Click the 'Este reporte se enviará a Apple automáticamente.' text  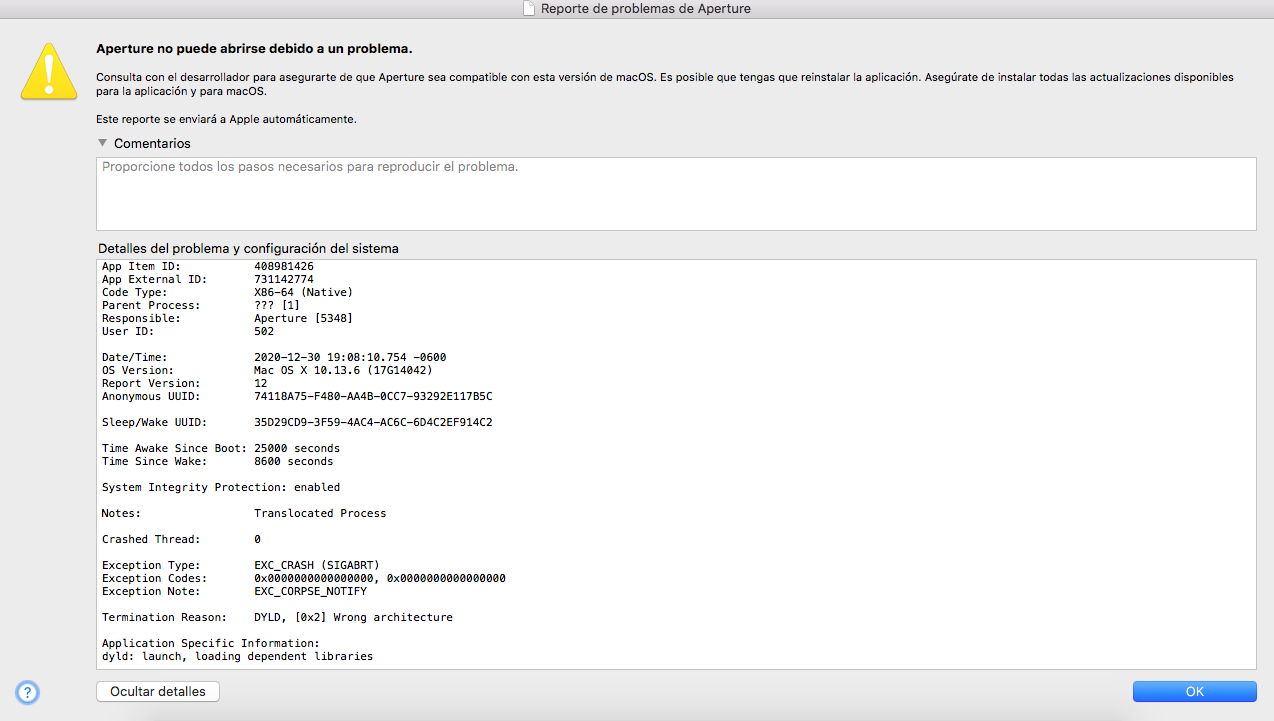point(226,119)
